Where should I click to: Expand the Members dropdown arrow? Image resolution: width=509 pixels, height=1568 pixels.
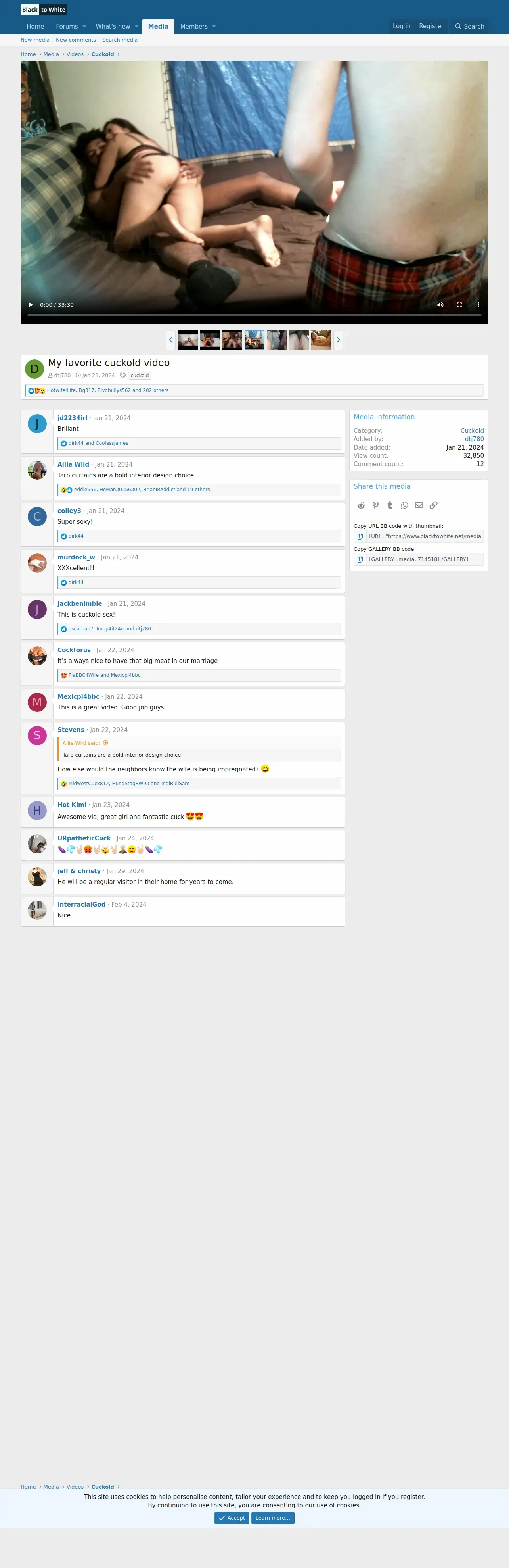[x=214, y=27]
